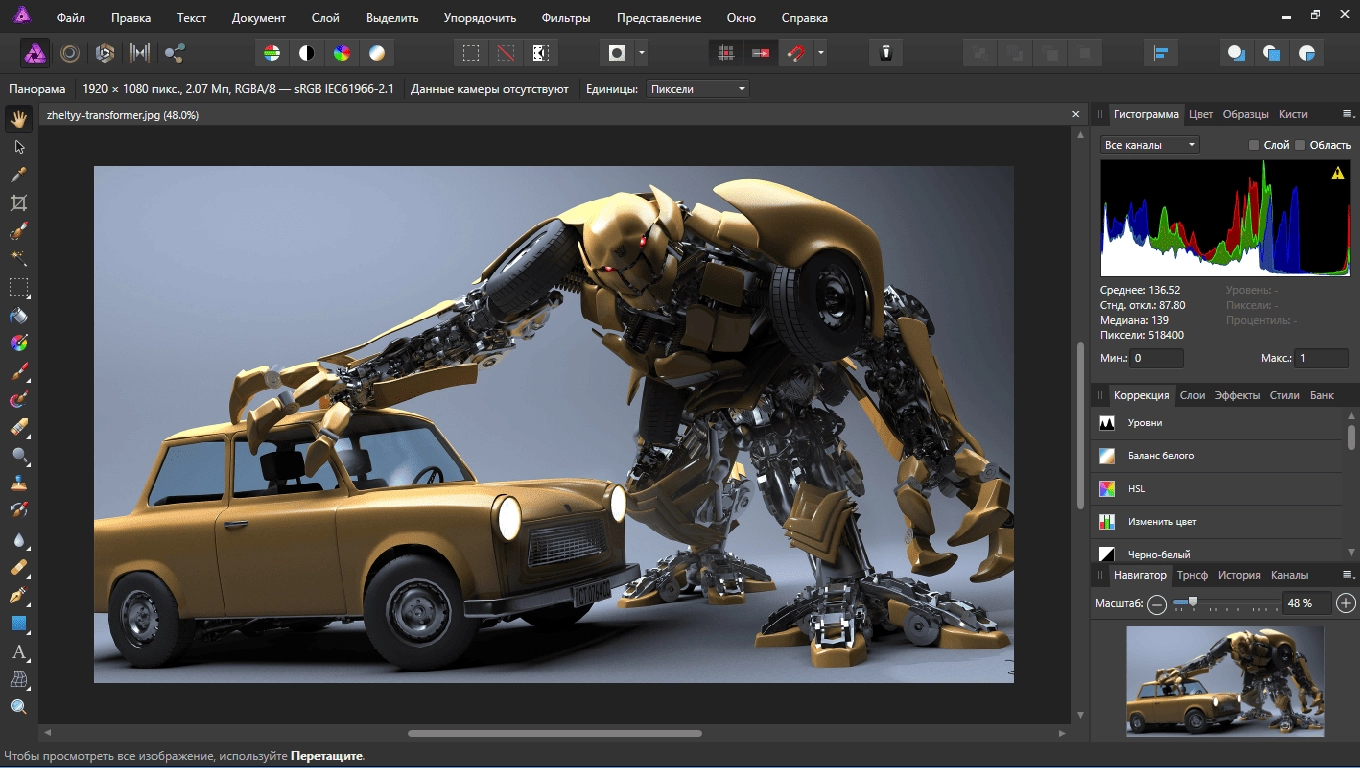The width and height of the screenshot is (1360, 768).
Task: Click the zoom-out minus button in Navigator
Action: pyautogui.click(x=1157, y=604)
